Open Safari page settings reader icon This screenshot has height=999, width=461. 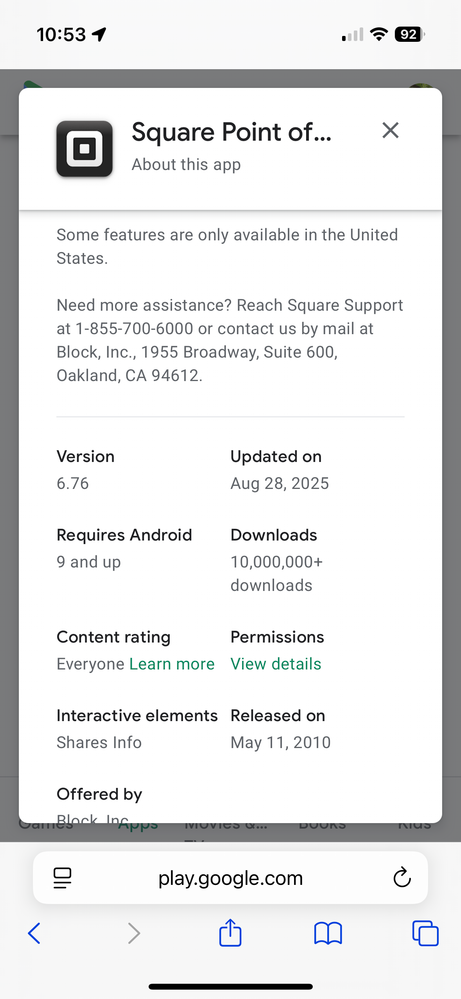62,879
